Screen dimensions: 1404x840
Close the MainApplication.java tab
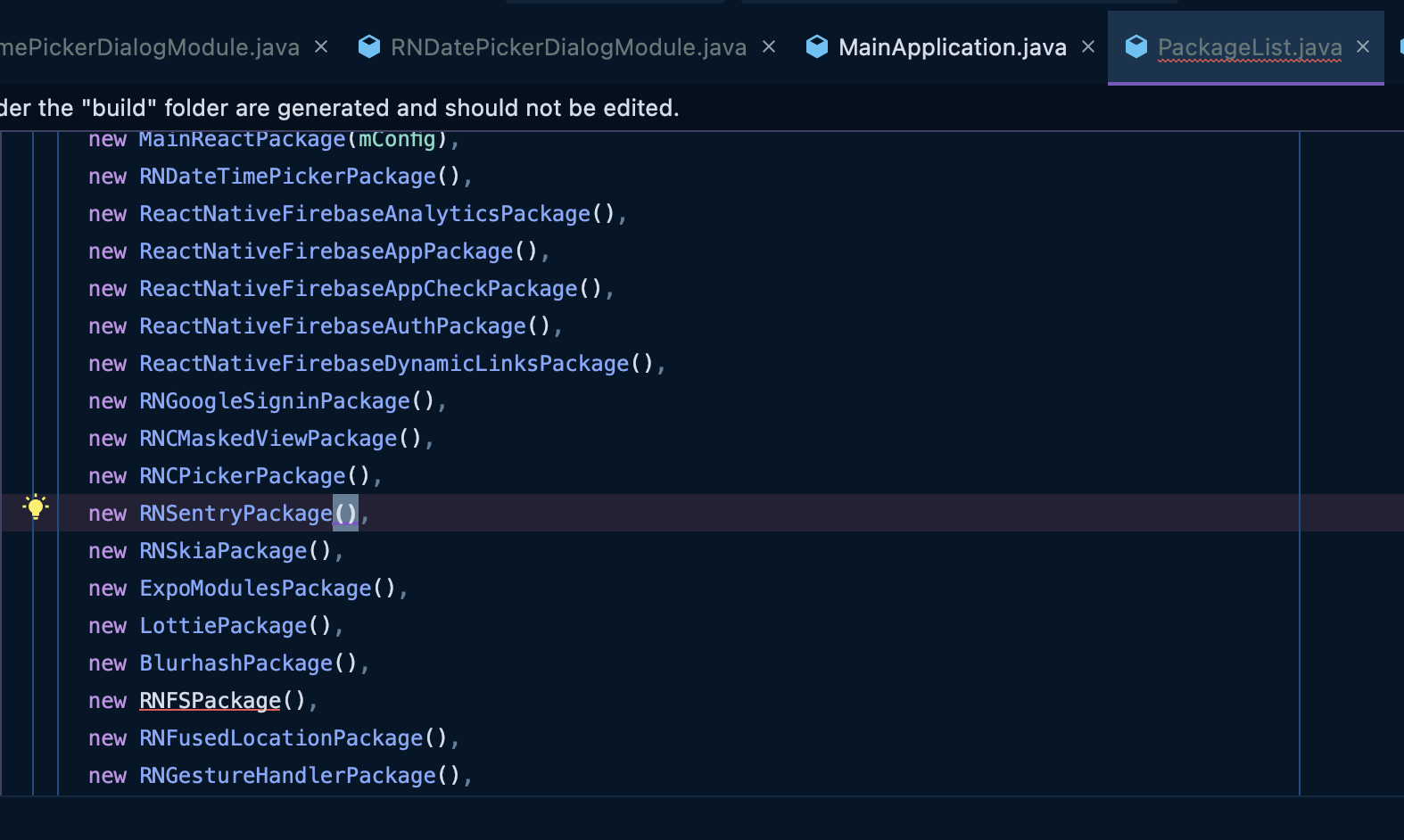[1088, 46]
